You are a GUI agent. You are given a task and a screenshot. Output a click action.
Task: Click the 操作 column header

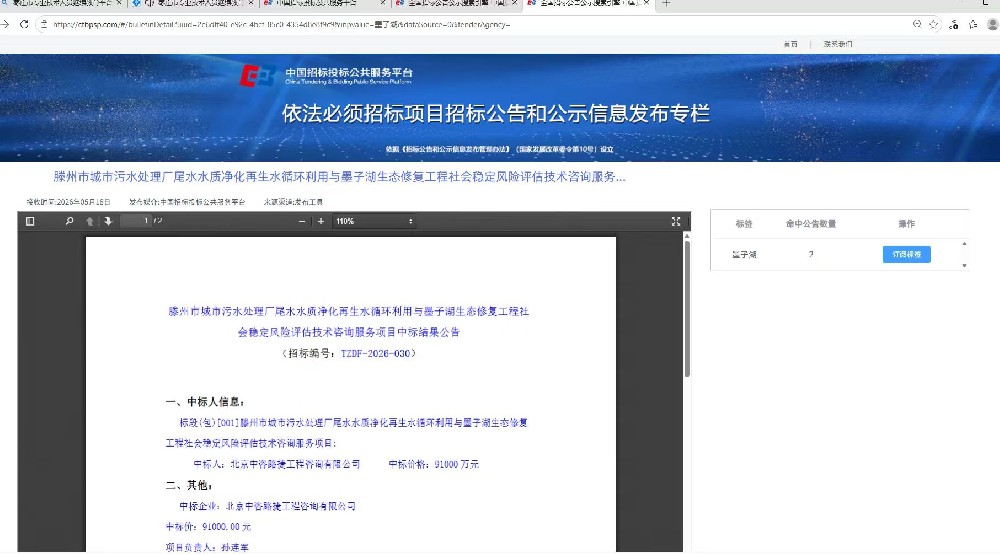click(906, 224)
